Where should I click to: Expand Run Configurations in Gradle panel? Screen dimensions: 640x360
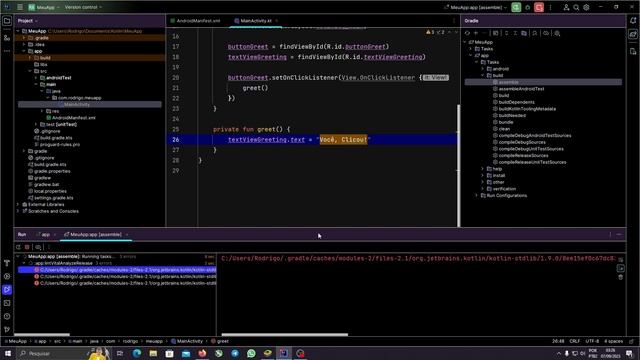(x=477, y=196)
